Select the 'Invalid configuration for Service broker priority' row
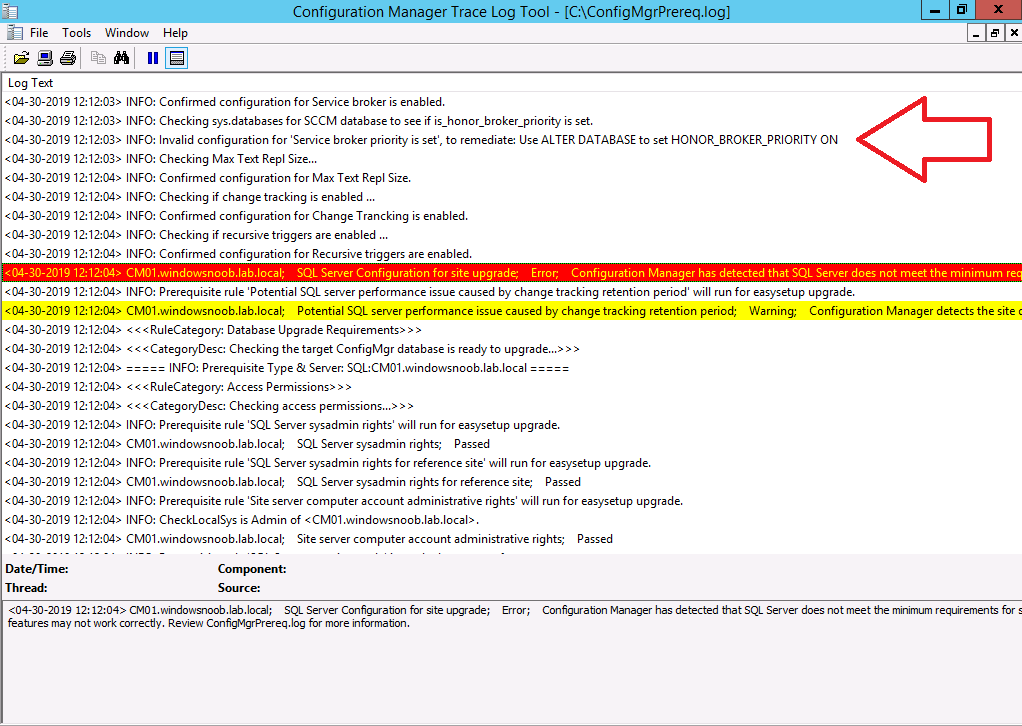The image size is (1022, 726). [x=512, y=139]
